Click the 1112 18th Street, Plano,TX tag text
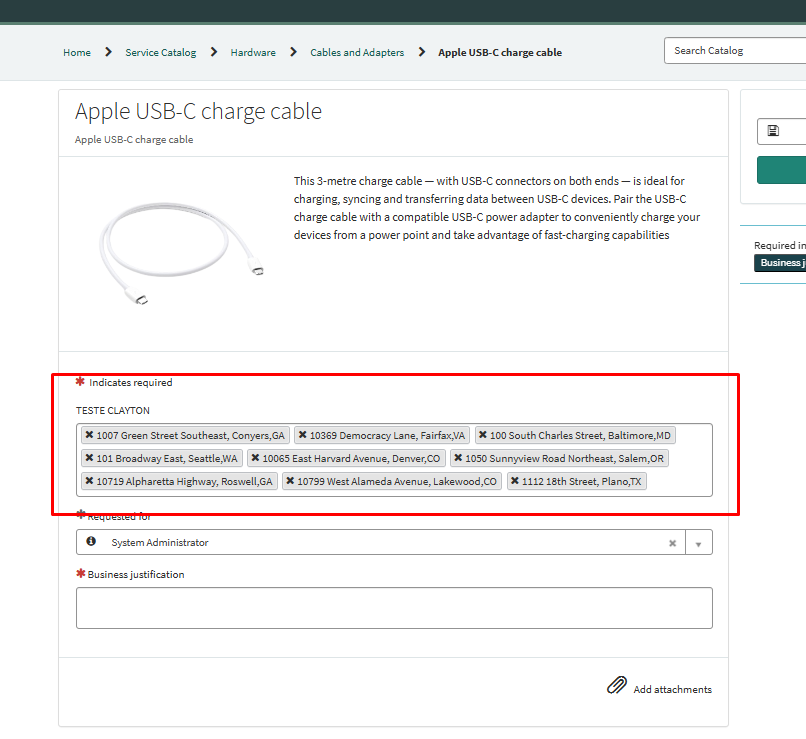The image size is (806, 739). (x=581, y=482)
